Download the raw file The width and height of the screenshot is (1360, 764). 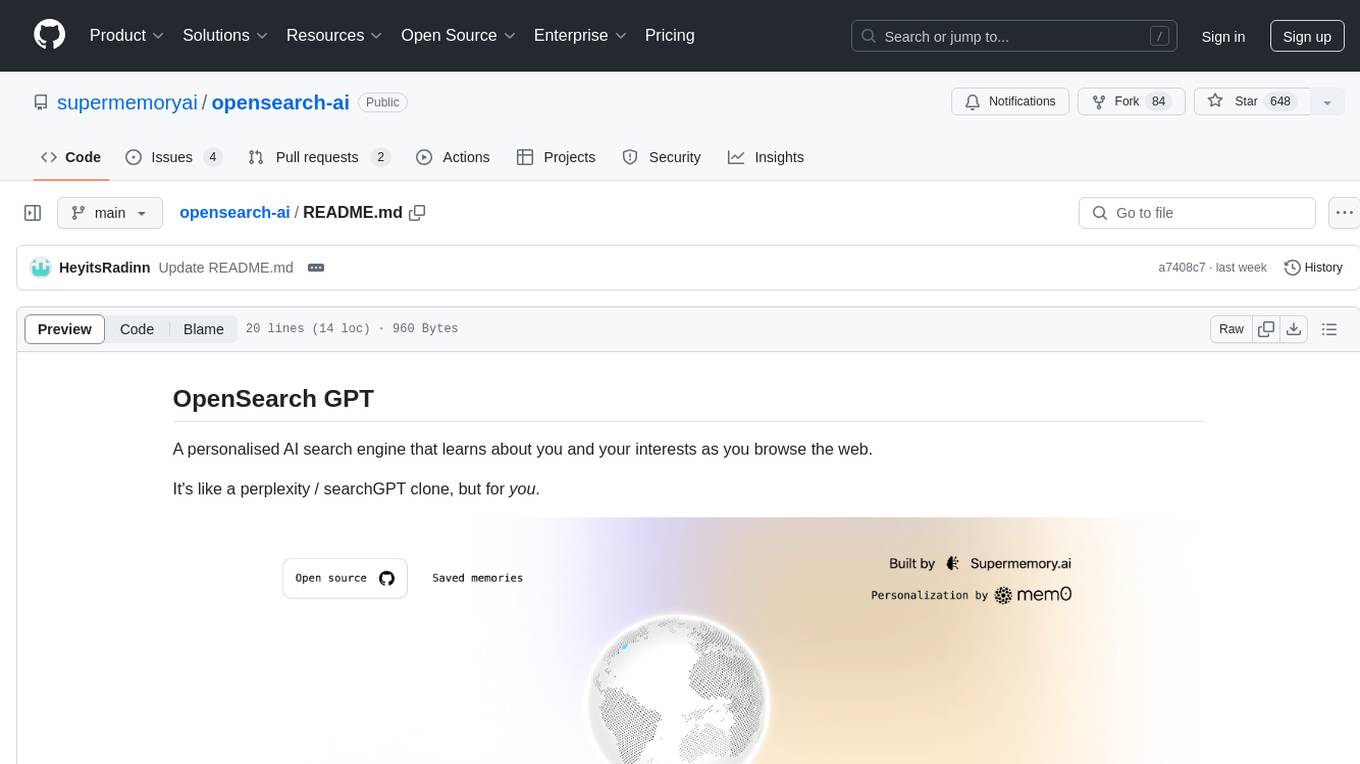pyautogui.click(x=1293, y=329)
